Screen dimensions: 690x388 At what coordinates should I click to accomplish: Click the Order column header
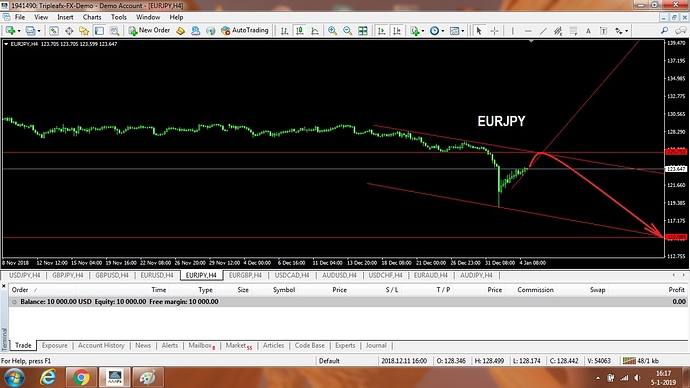20,290
